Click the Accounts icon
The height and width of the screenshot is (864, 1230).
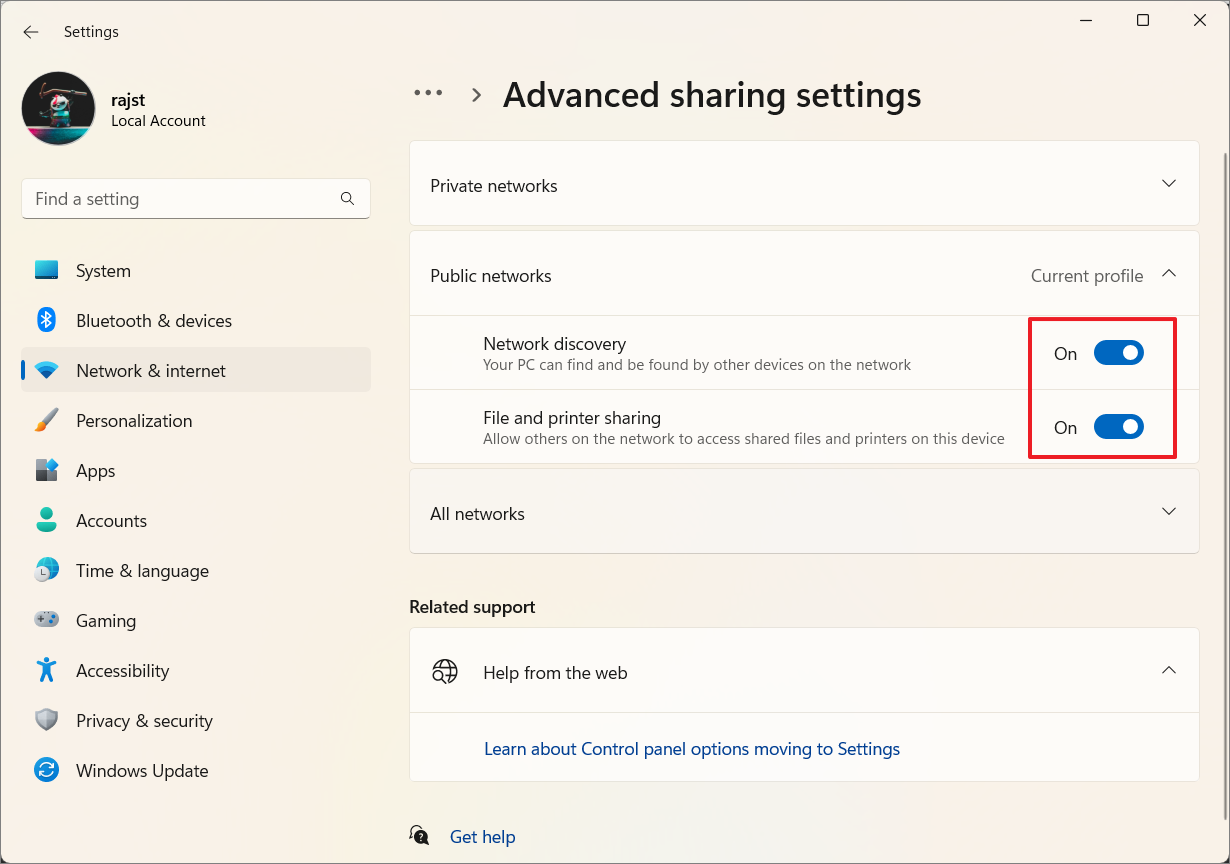46,520
